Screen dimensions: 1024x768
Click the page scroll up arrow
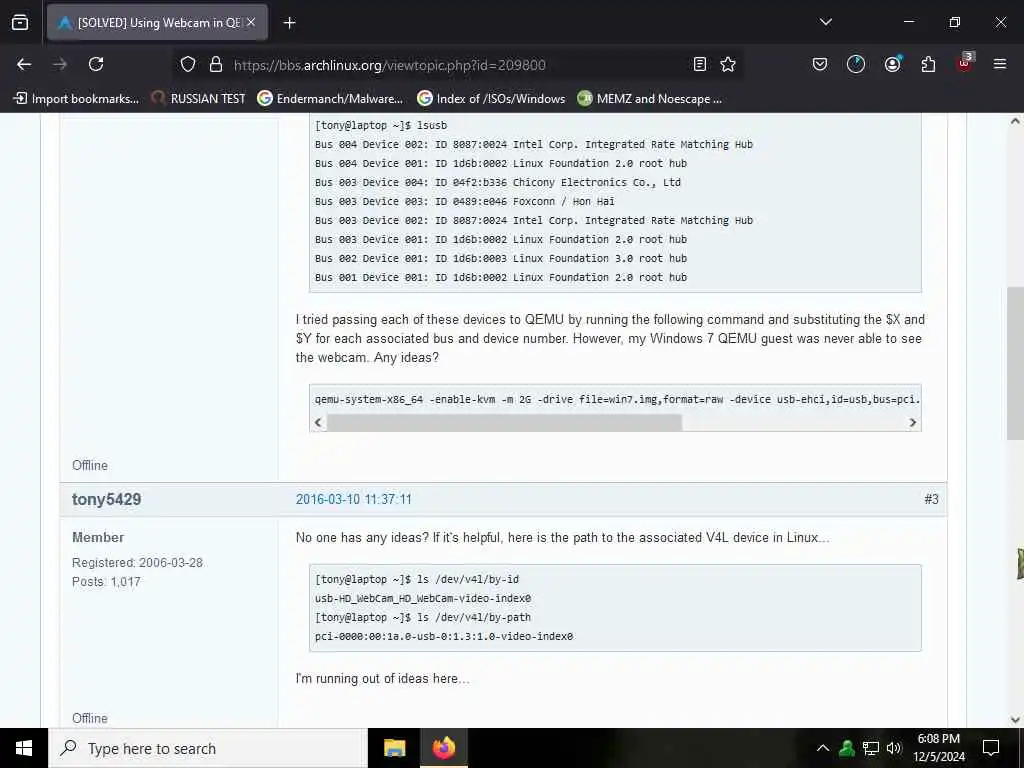[x=1015, y=121]
